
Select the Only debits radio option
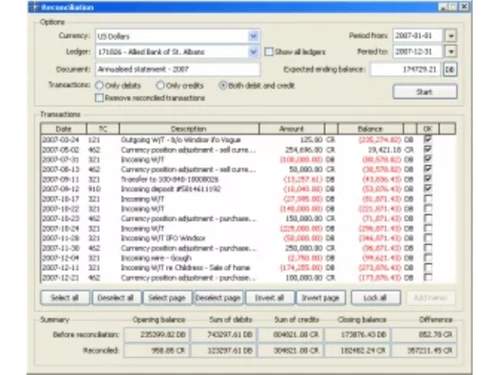click(99, 85)
